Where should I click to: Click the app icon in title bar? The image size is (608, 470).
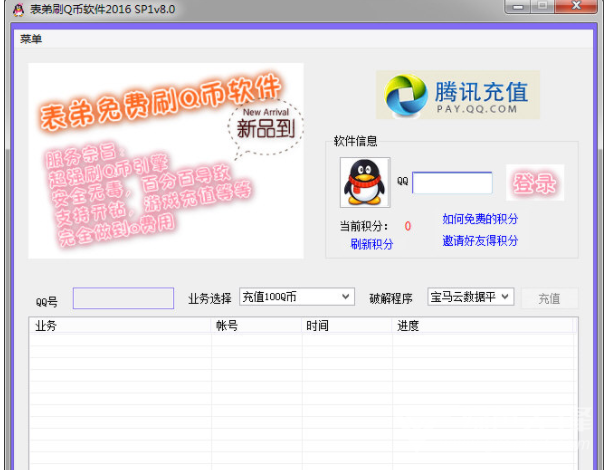18,9
